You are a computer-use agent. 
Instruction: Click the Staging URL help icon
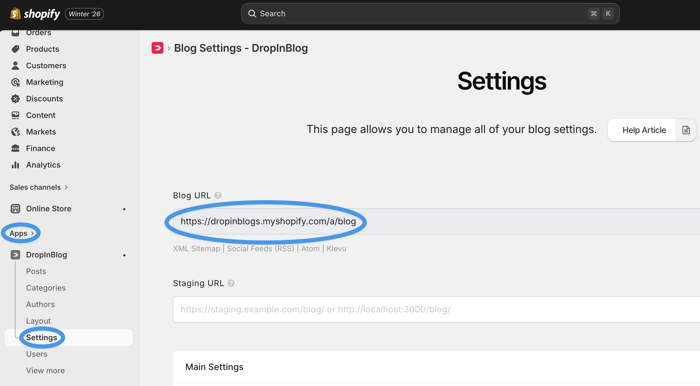pos(231,283)
